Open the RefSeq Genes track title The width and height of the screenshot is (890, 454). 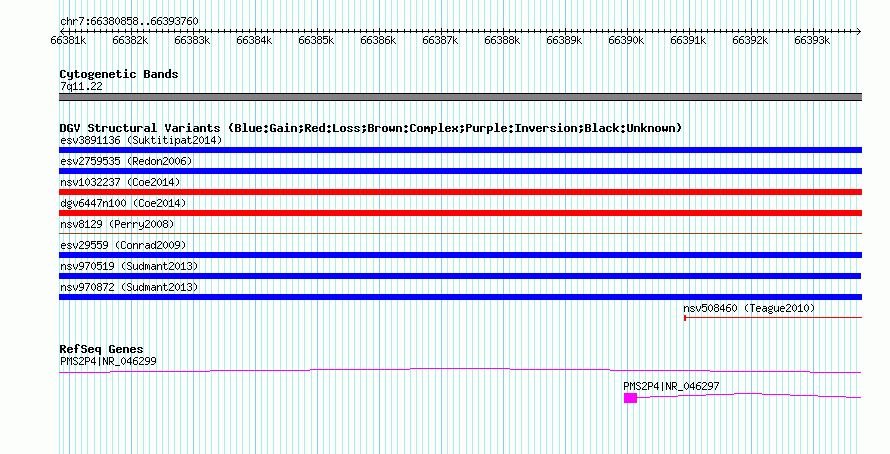[101, 349]
